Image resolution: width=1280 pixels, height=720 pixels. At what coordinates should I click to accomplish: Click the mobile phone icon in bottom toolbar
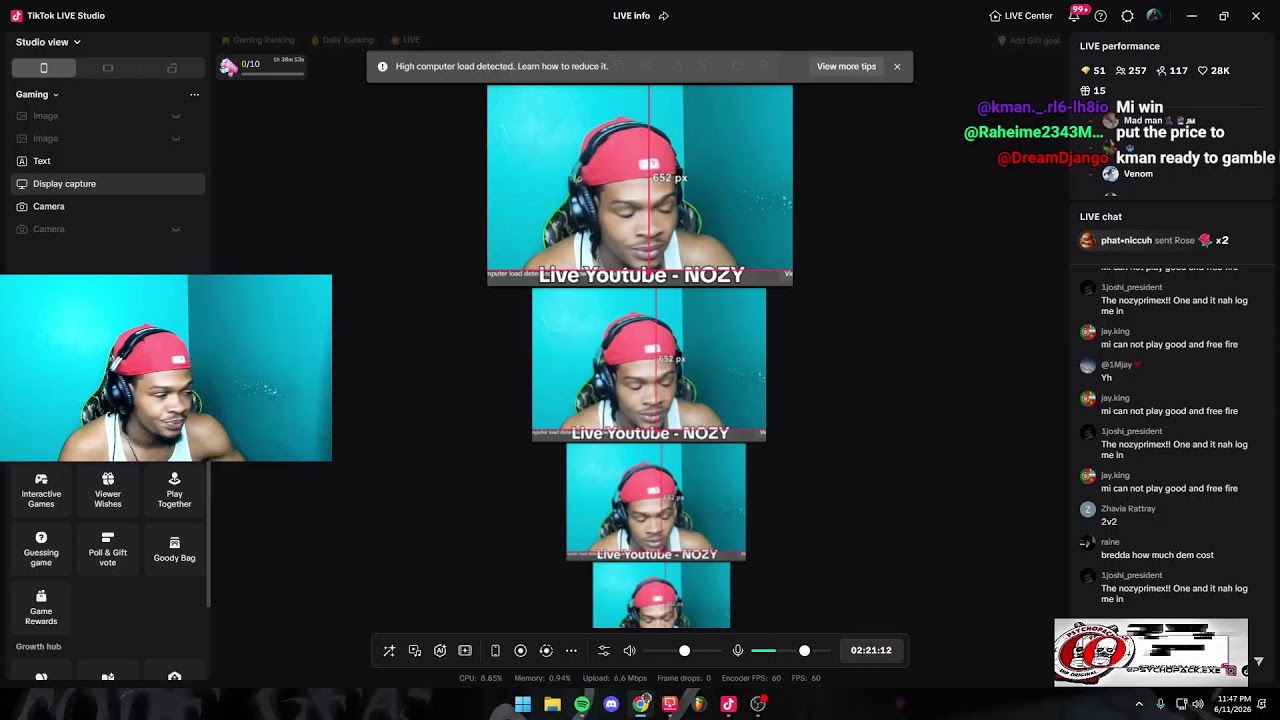[x=495, y=650]
